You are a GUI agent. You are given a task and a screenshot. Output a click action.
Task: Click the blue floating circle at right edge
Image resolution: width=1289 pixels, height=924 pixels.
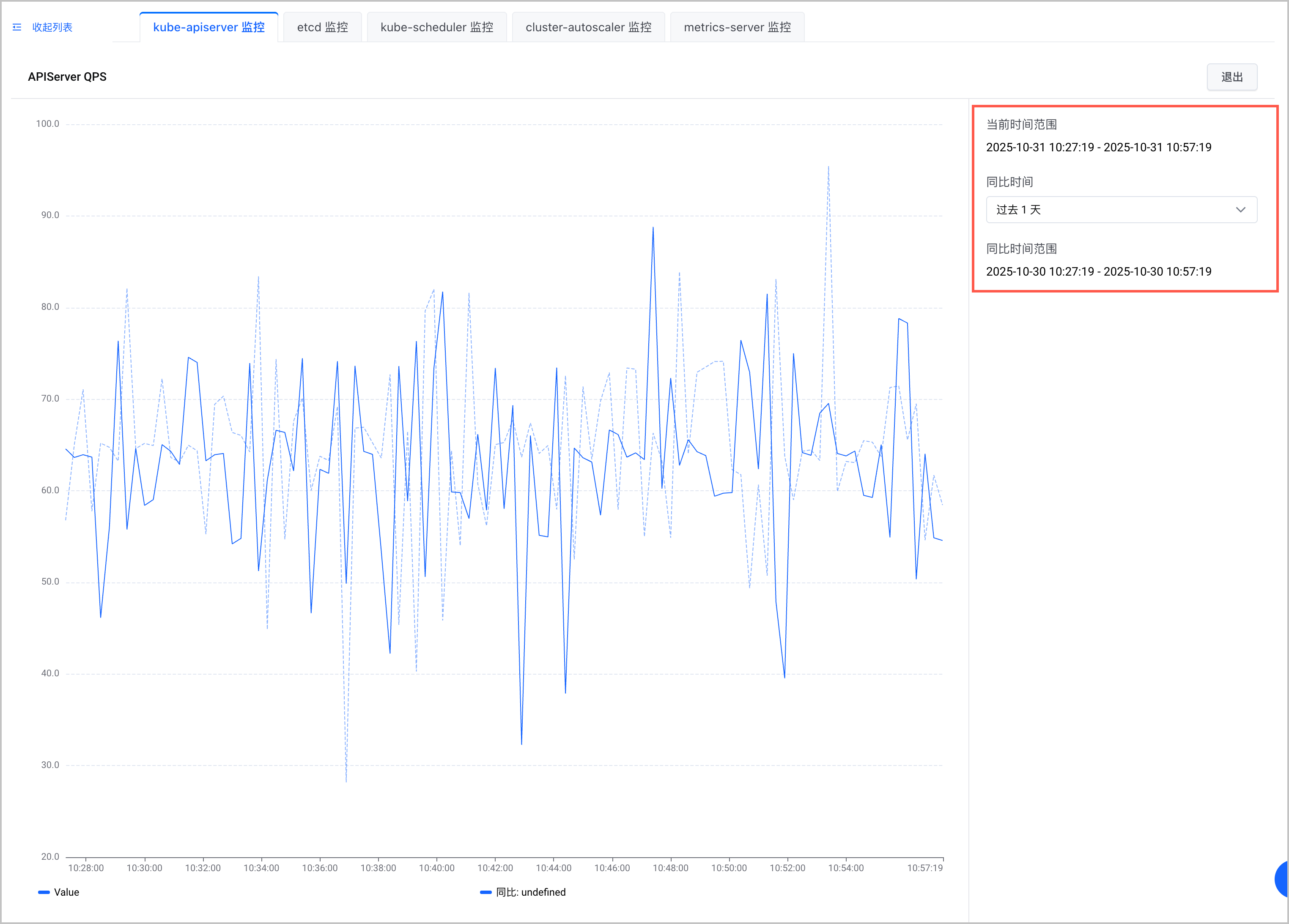coord(1282,879)
